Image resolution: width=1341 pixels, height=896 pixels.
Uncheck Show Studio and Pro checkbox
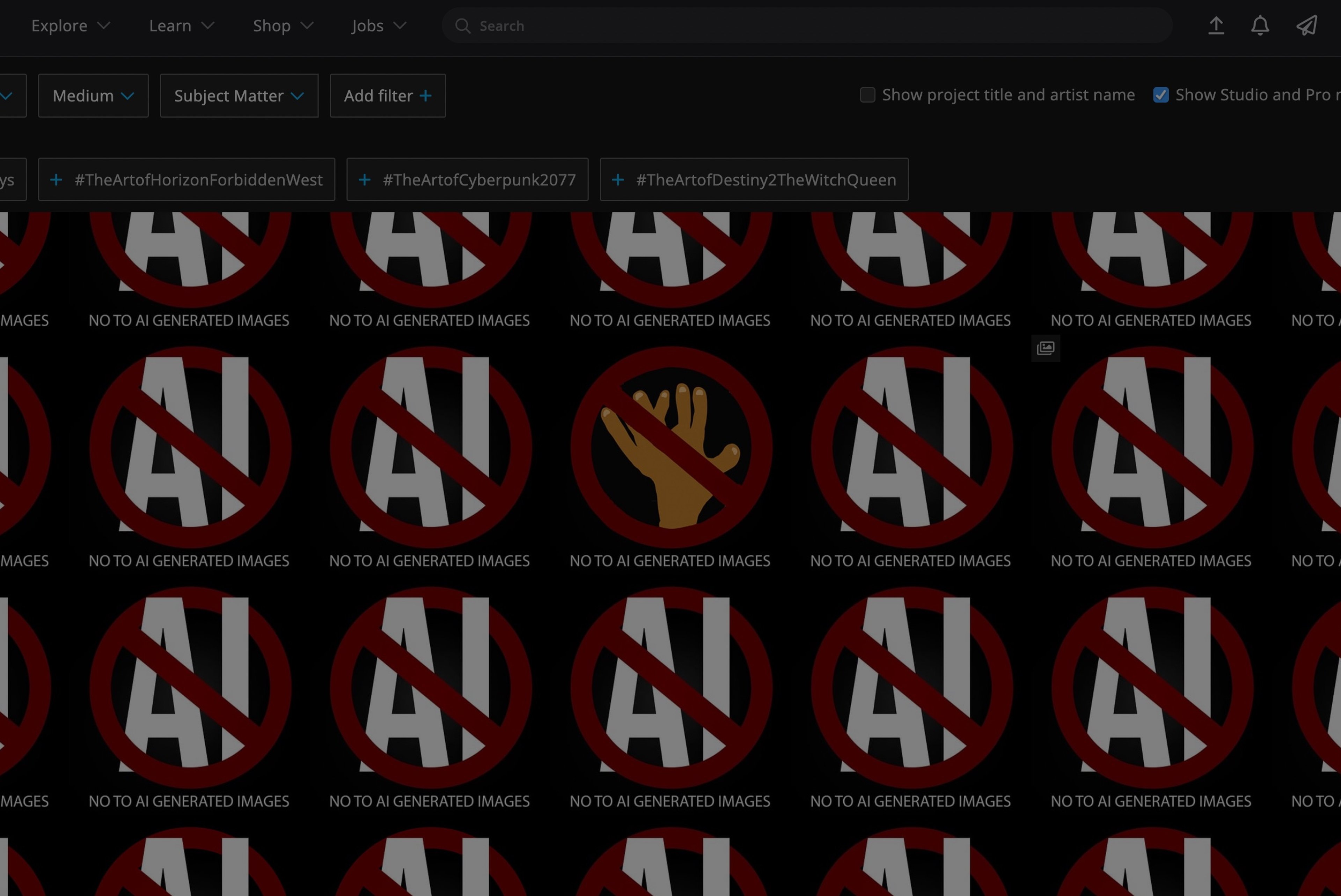click(x=1160, y=95)
